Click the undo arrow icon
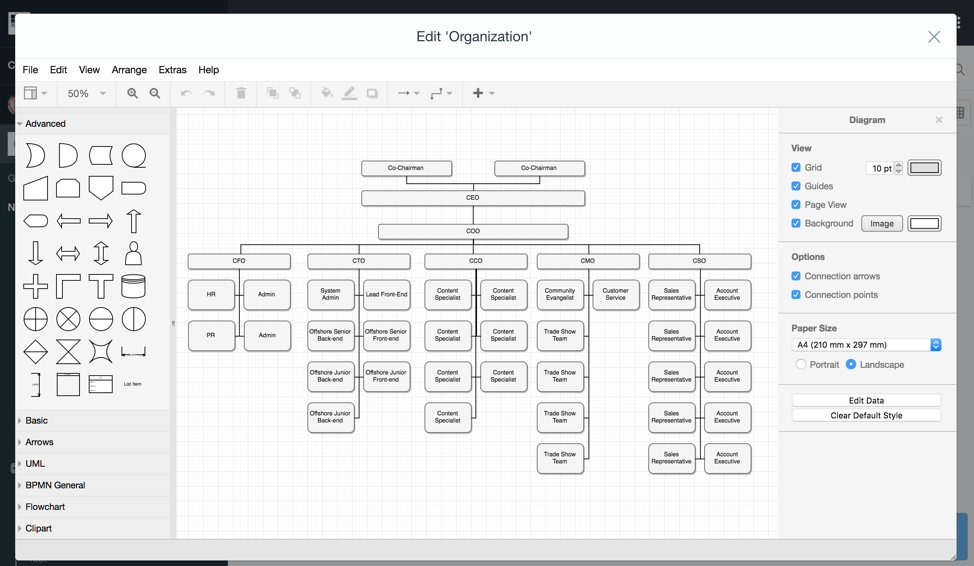The image size is (974, 566). tap(186, 93)
